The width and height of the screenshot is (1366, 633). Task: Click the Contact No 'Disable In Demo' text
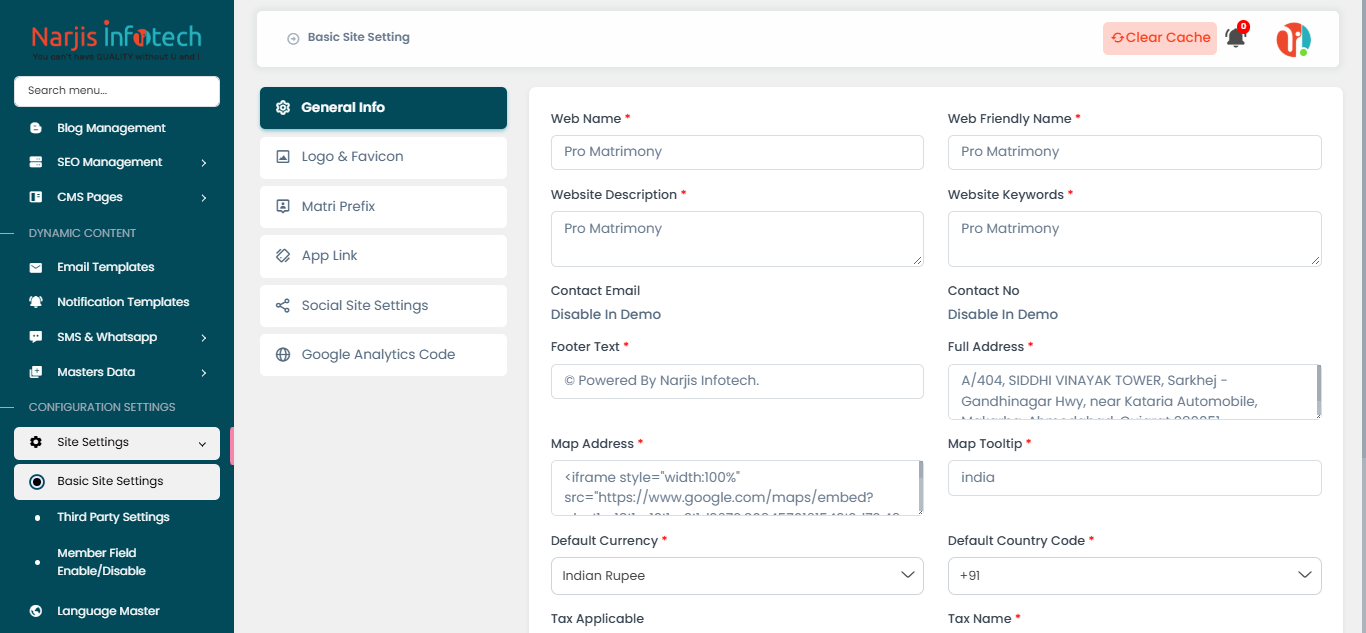pyautogui.click(x=1003, y=314)
